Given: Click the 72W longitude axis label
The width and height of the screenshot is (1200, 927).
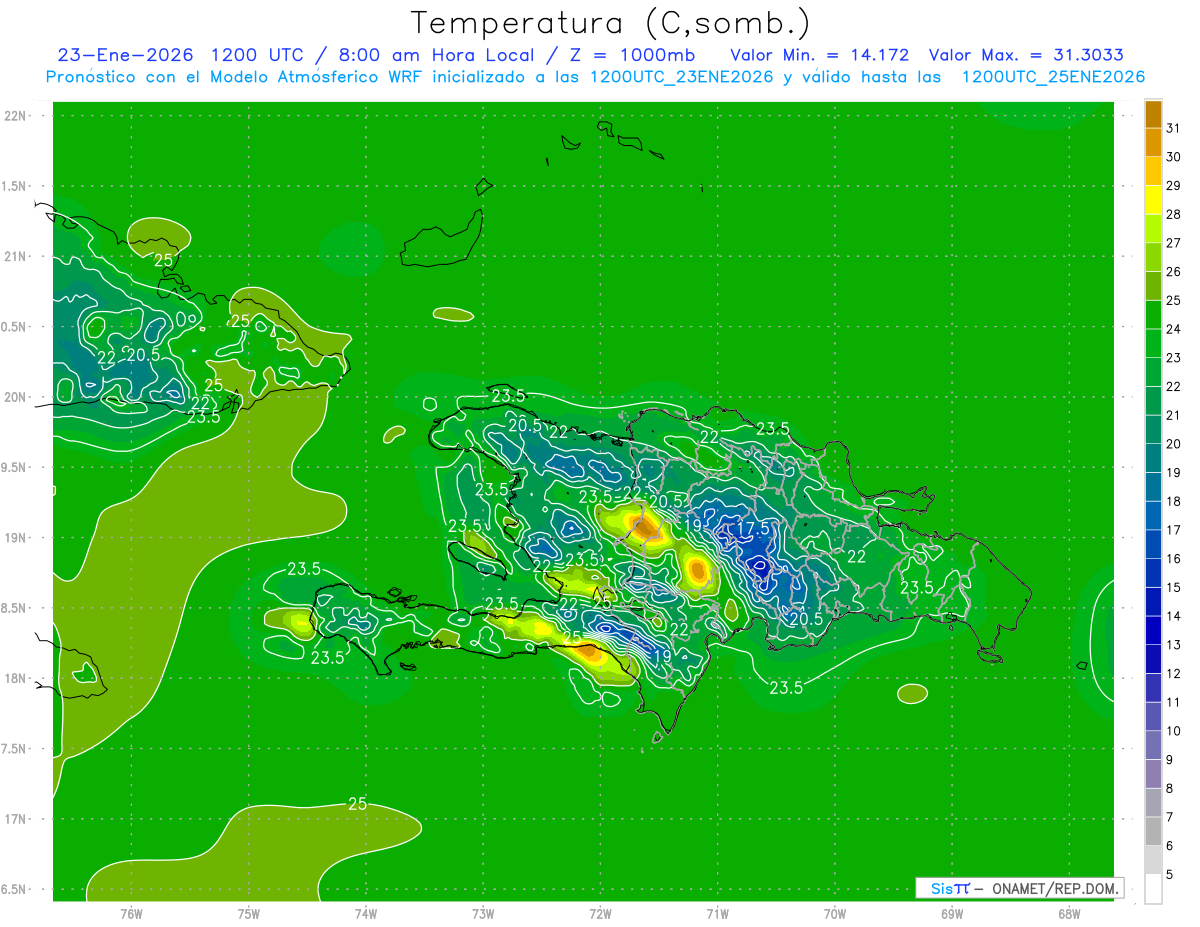Looking at the screenshot, I should click(600, 913).
